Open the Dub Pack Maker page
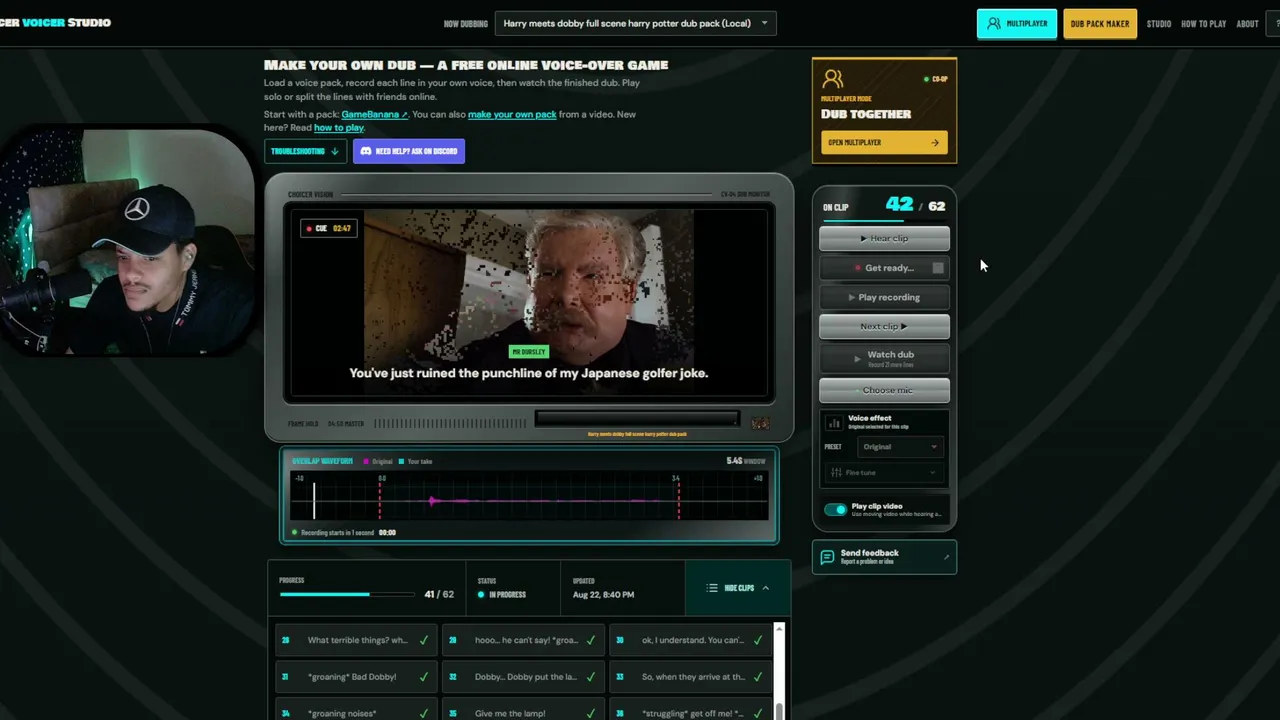The height and width of the screenshot is (720, 1280). [x=1100, y=24]
